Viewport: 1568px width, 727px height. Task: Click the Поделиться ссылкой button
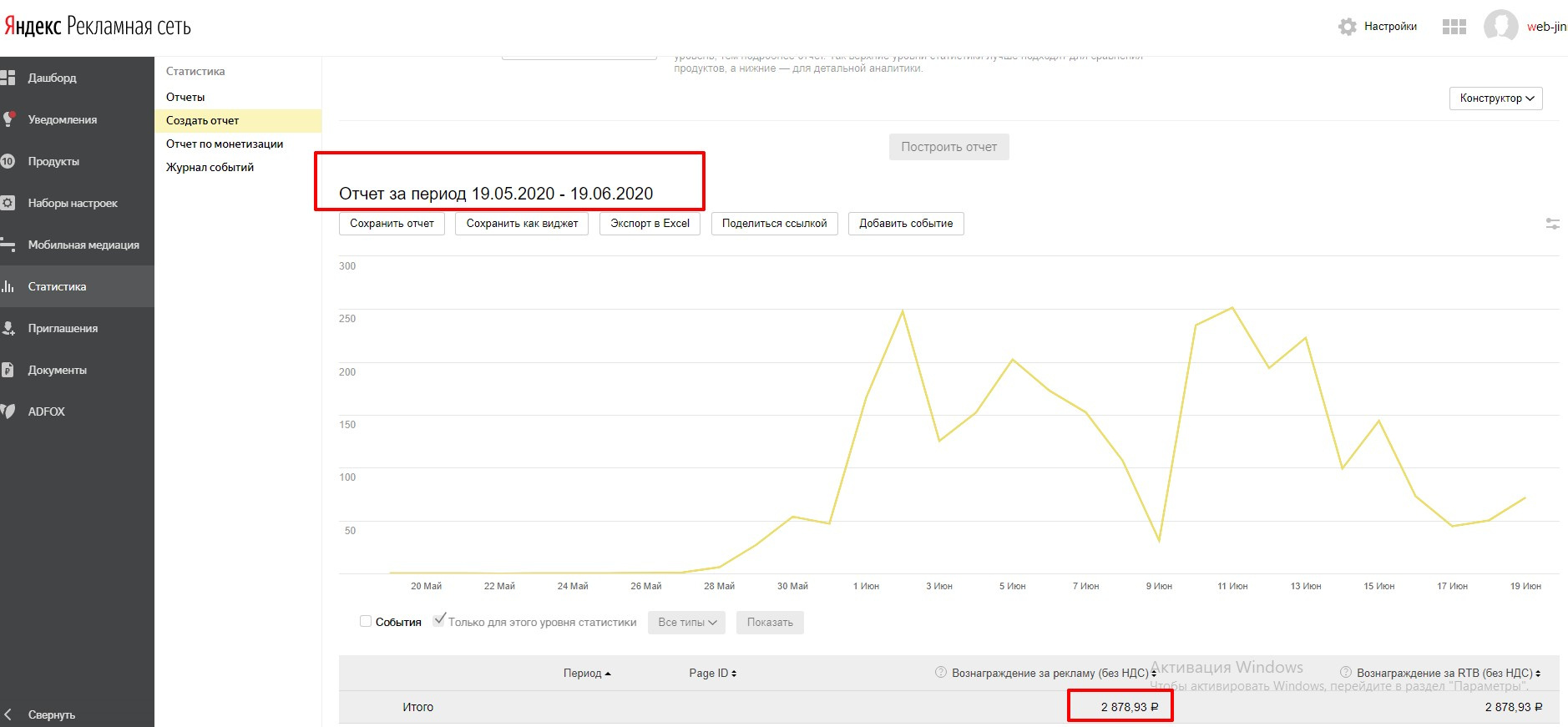tap(774, 224)
